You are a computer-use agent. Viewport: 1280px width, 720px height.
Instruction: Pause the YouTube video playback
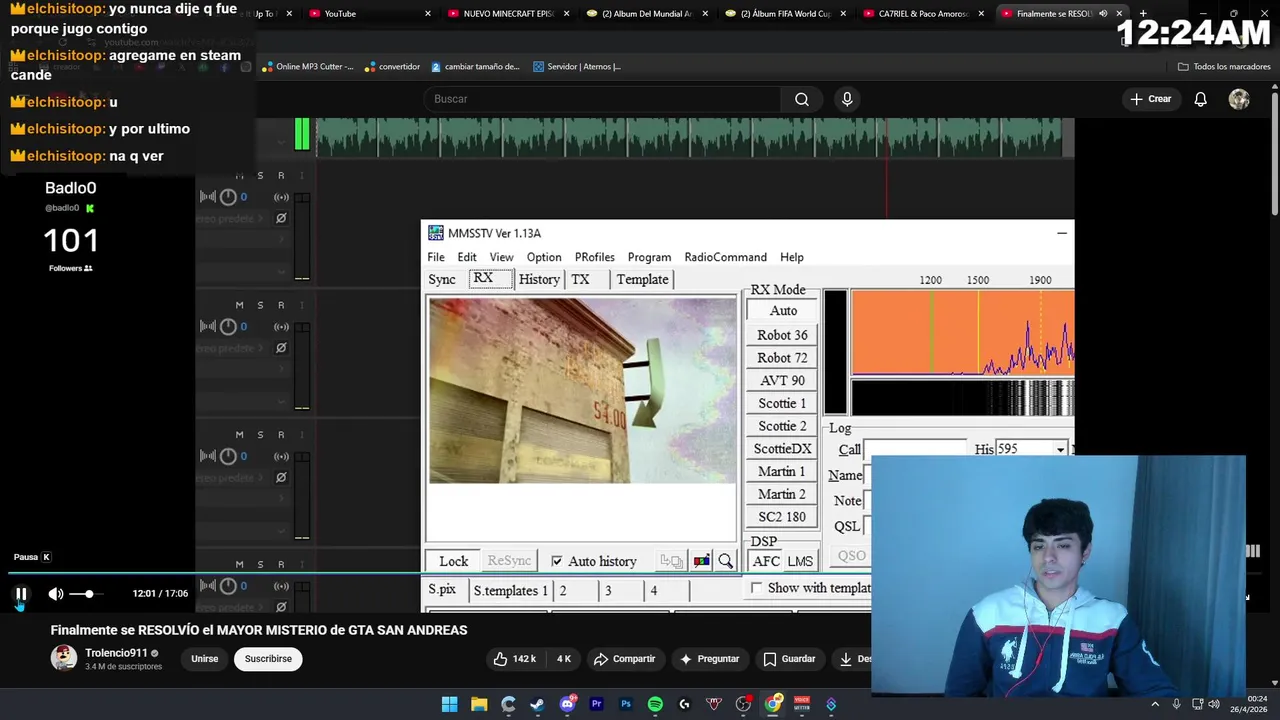coord(21,594)
